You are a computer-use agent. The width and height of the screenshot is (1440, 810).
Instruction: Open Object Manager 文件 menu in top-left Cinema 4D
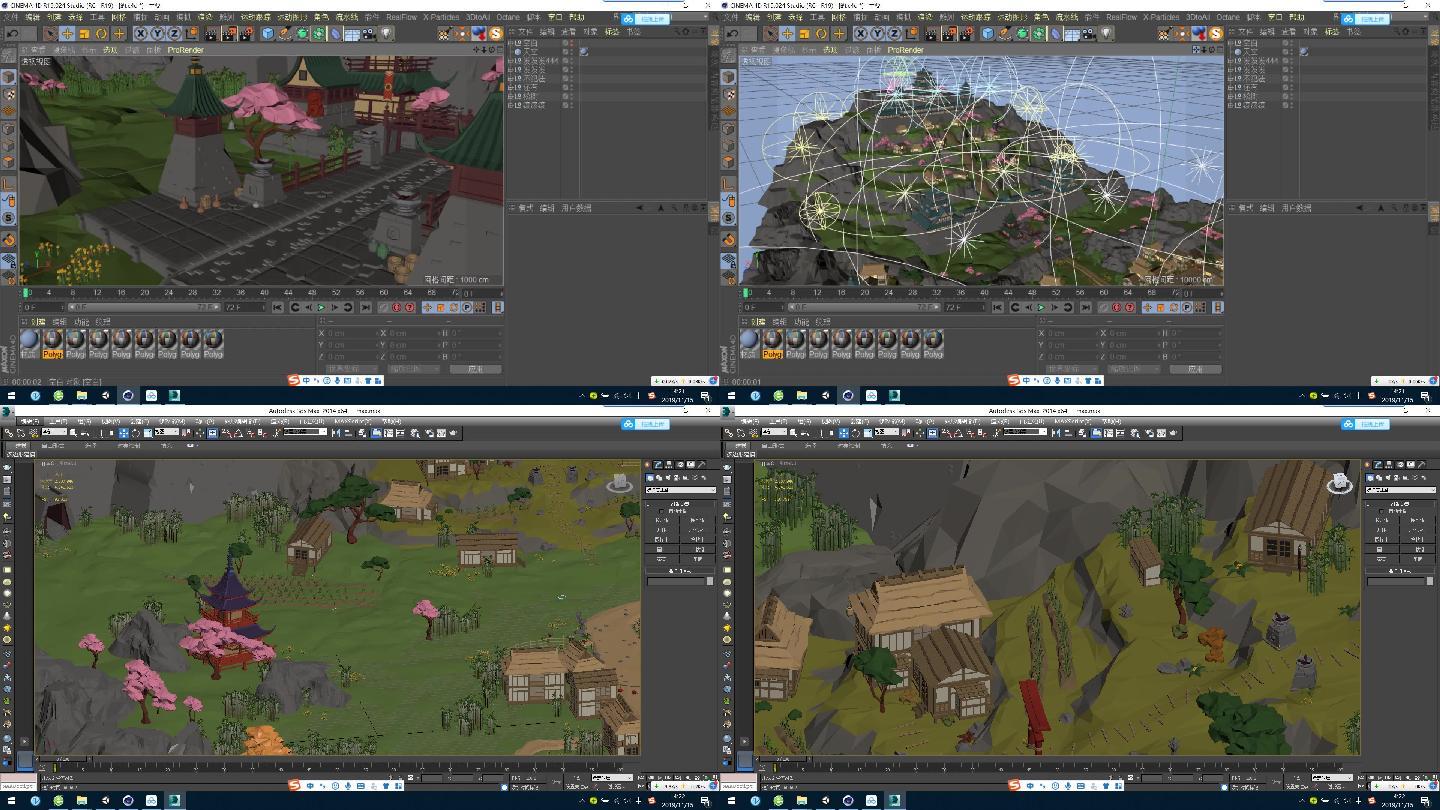[x=525, y=32]
